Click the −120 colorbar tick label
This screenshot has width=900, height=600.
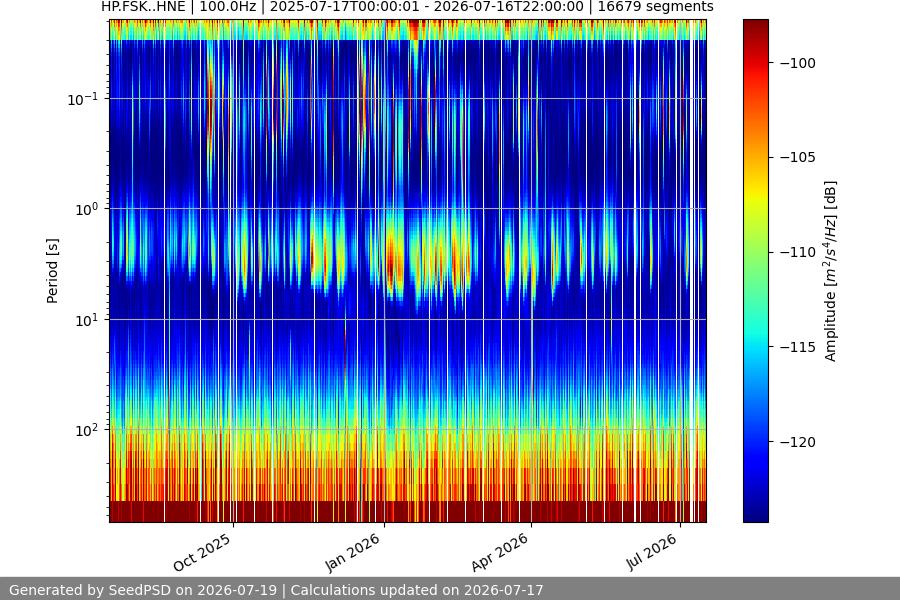point(798,442)
